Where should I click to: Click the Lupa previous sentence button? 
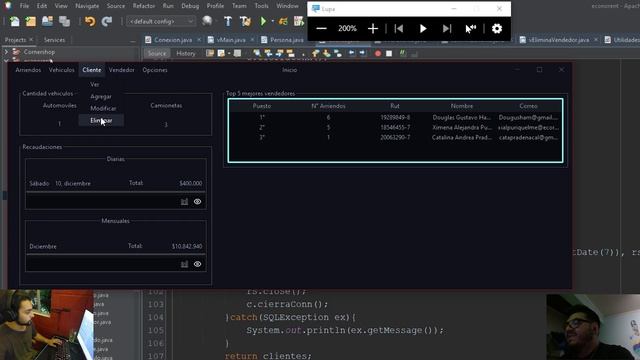pos(399,29)
